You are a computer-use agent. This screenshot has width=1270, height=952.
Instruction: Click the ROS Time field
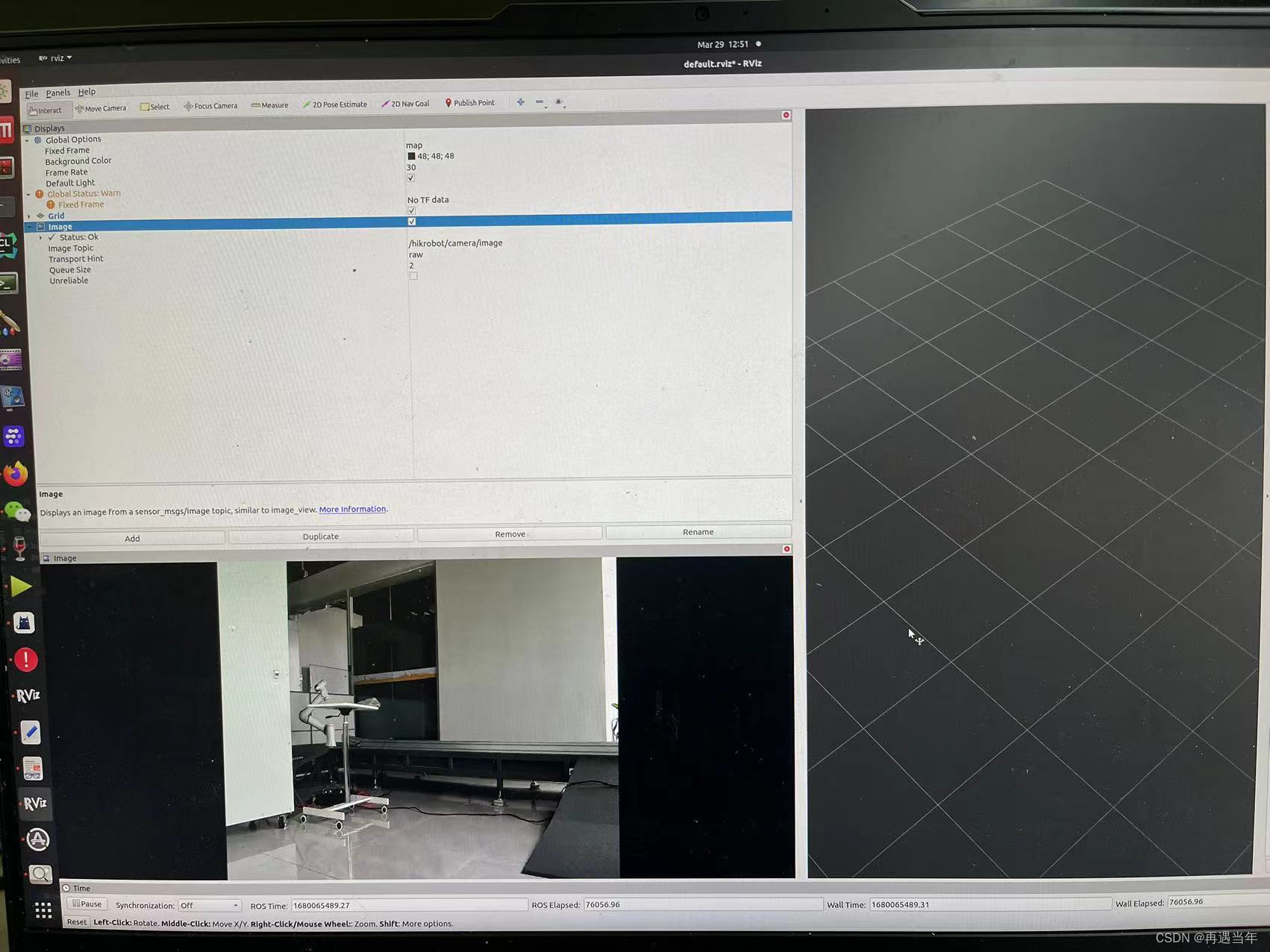[x=409, y=905]
